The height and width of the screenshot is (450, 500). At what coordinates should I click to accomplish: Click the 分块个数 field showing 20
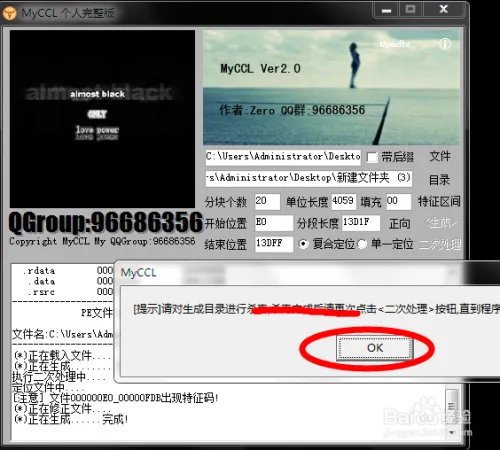tap(267, 202)
